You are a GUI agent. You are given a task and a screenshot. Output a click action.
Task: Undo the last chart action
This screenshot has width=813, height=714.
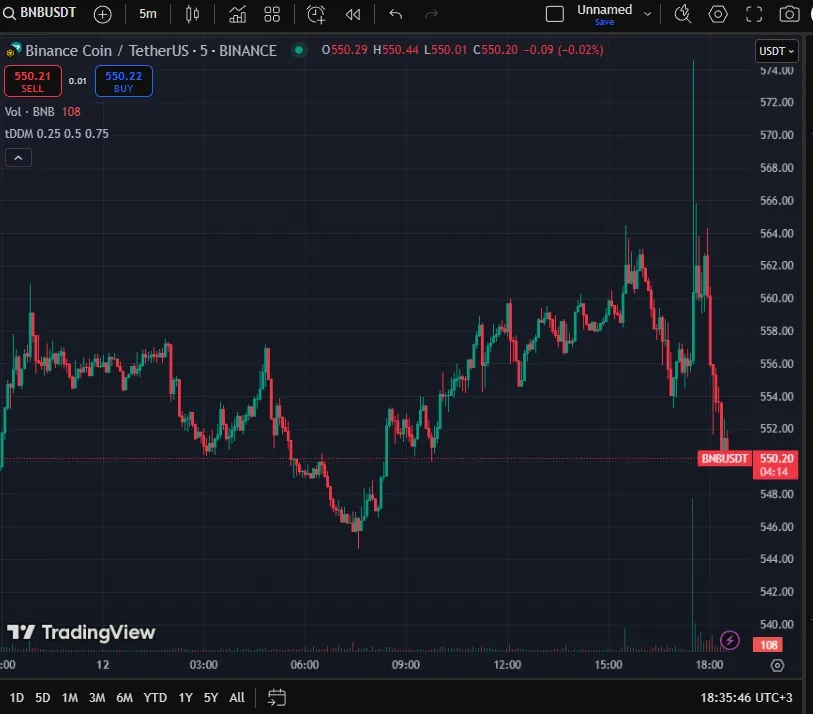pos(396,14)
